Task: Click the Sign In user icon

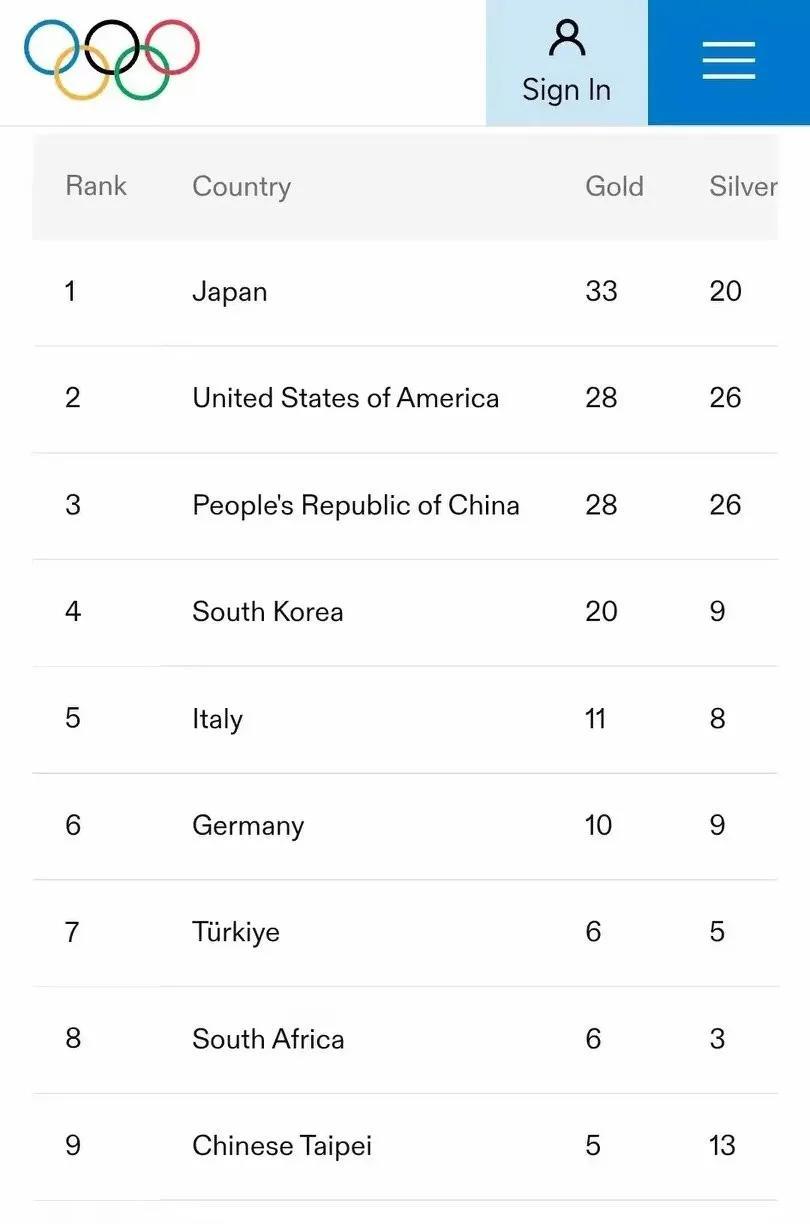Action: [x=566, y=40]
